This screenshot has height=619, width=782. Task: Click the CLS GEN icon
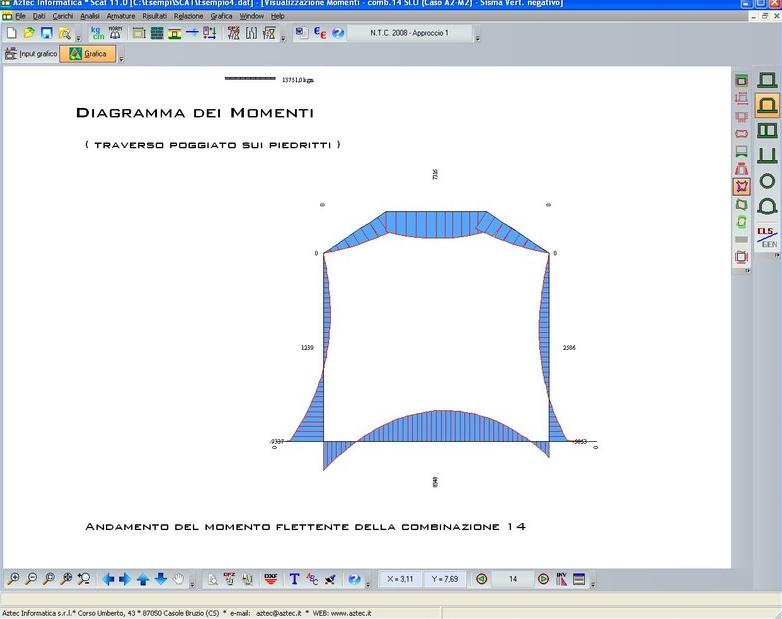[768, 237]
